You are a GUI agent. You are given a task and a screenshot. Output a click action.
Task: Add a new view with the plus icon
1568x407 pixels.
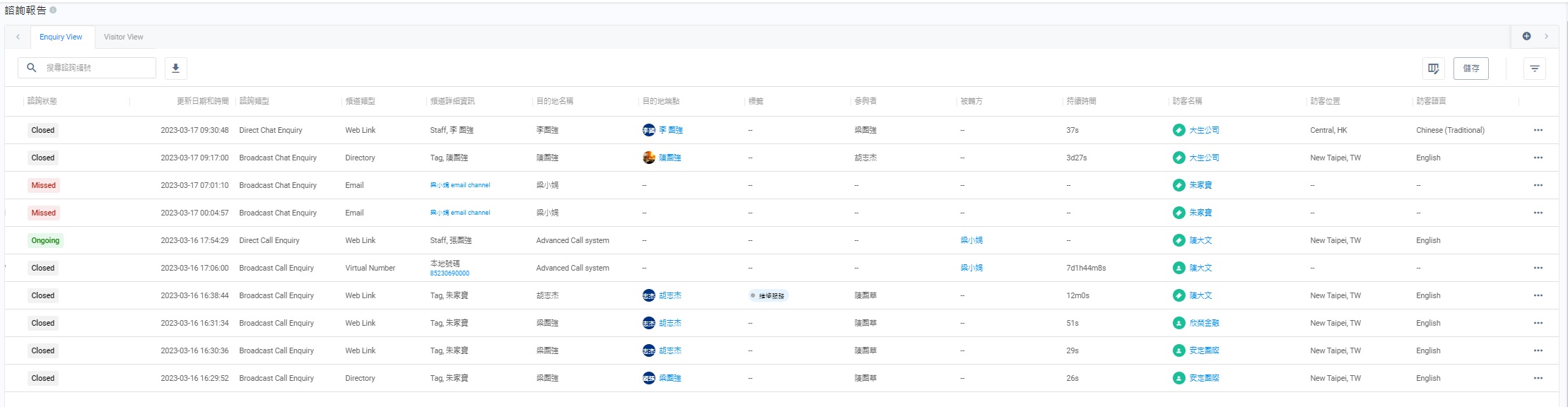(1526, 36)
